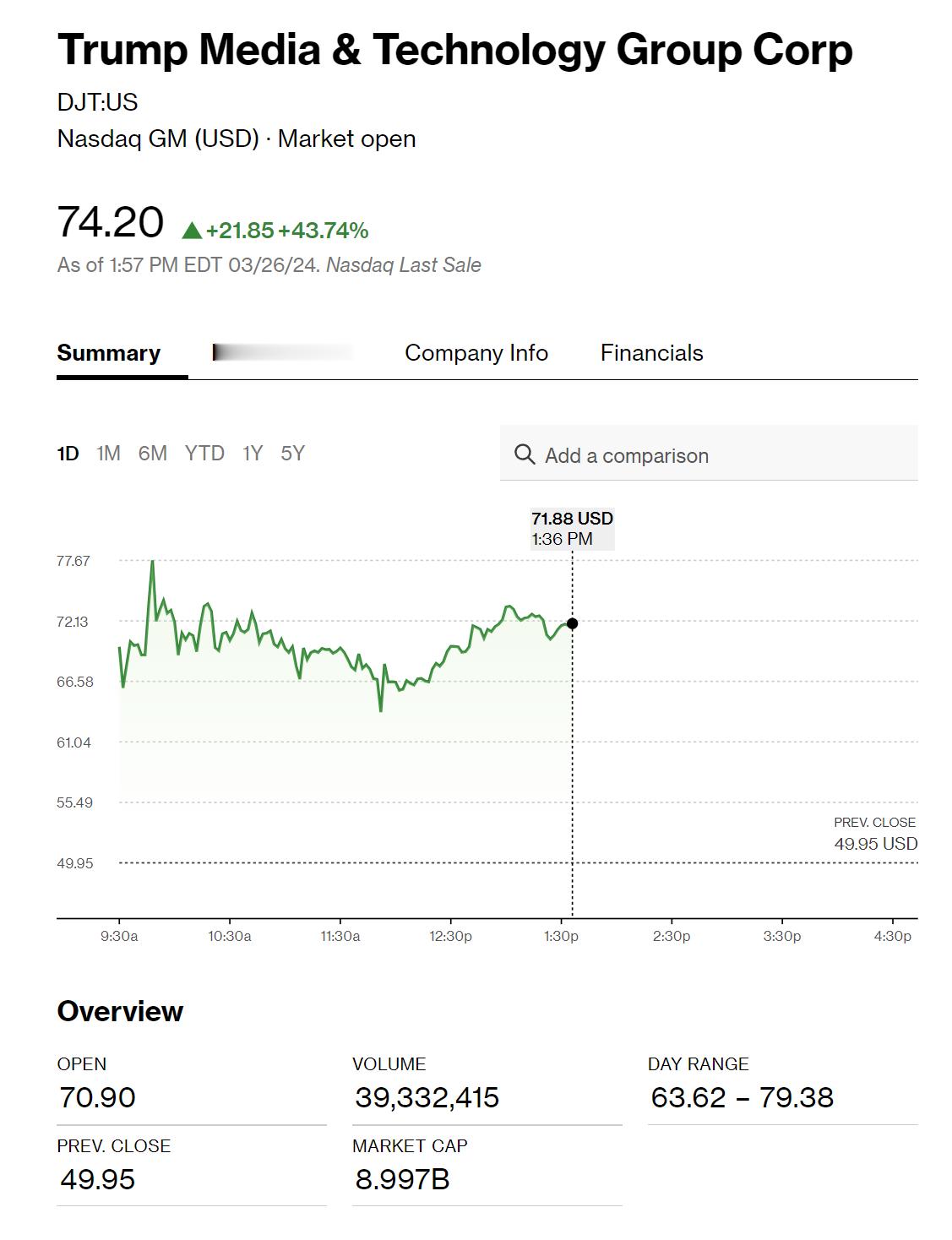This screenshot has height=1240, width=952.
Task: Click the 12:30p time axis label
Action: tap(450, 936)
